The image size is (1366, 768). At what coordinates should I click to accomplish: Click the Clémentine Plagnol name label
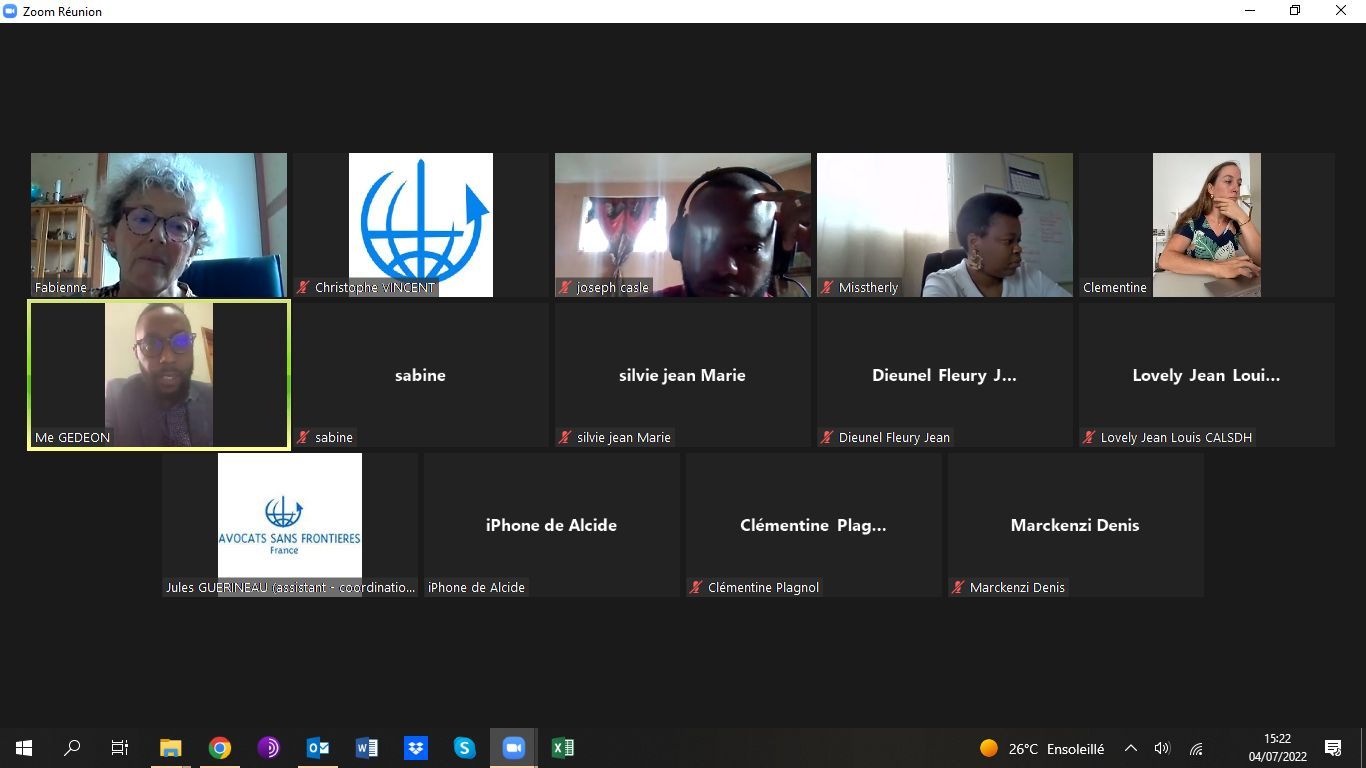click(x=763, y=587)
